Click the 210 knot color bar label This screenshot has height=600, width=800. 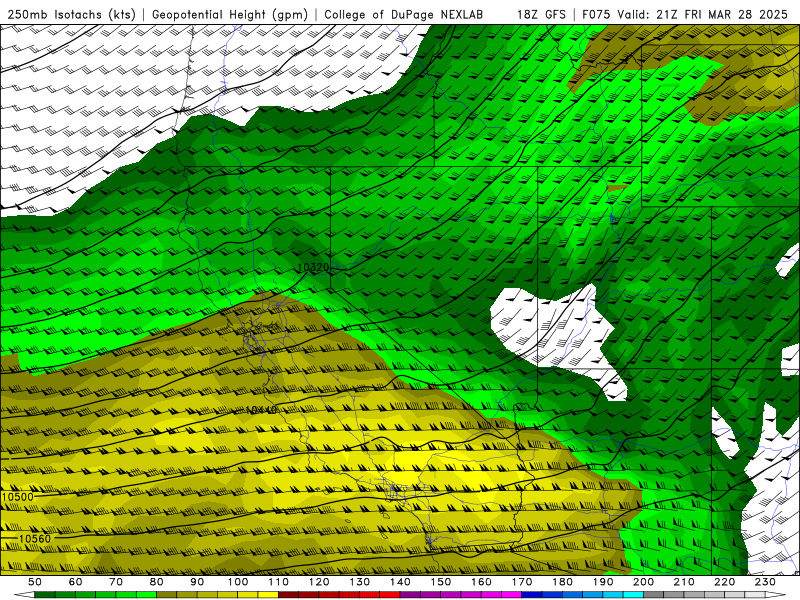684,582
